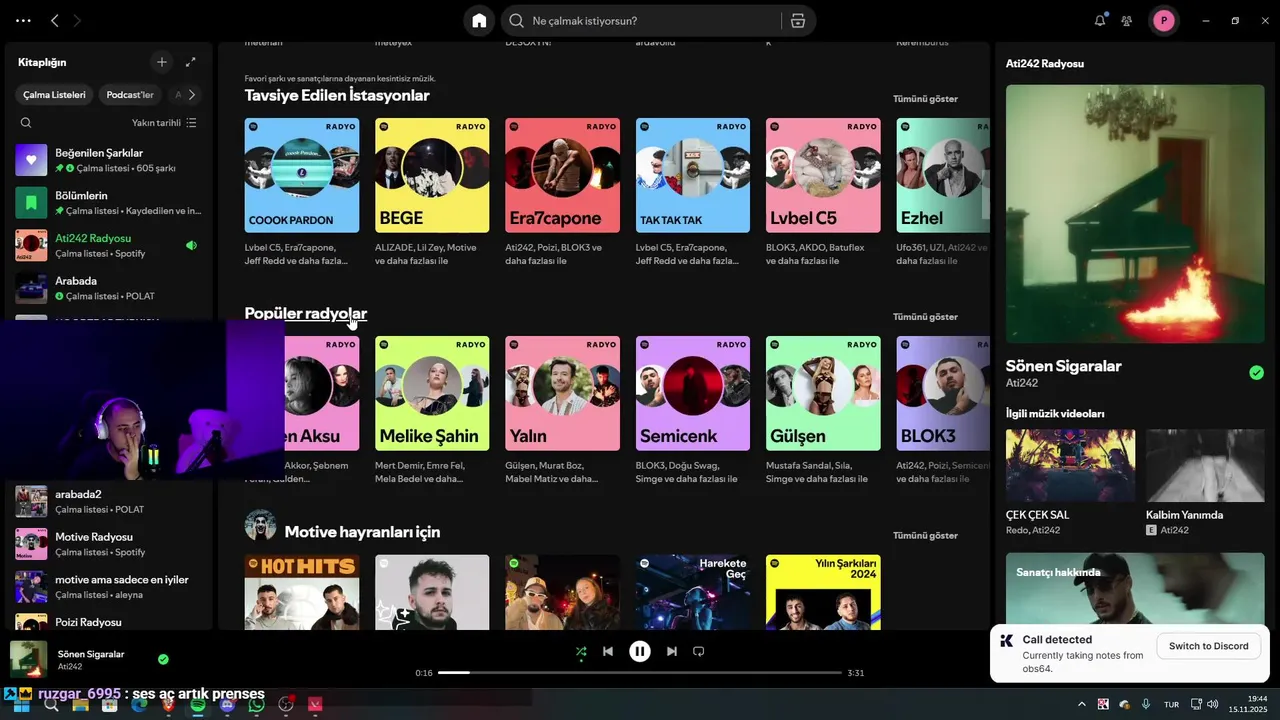Play ÇEK ÇEK SAL music video
Screen dimensions: 1280x720
tap(1070, 466)
